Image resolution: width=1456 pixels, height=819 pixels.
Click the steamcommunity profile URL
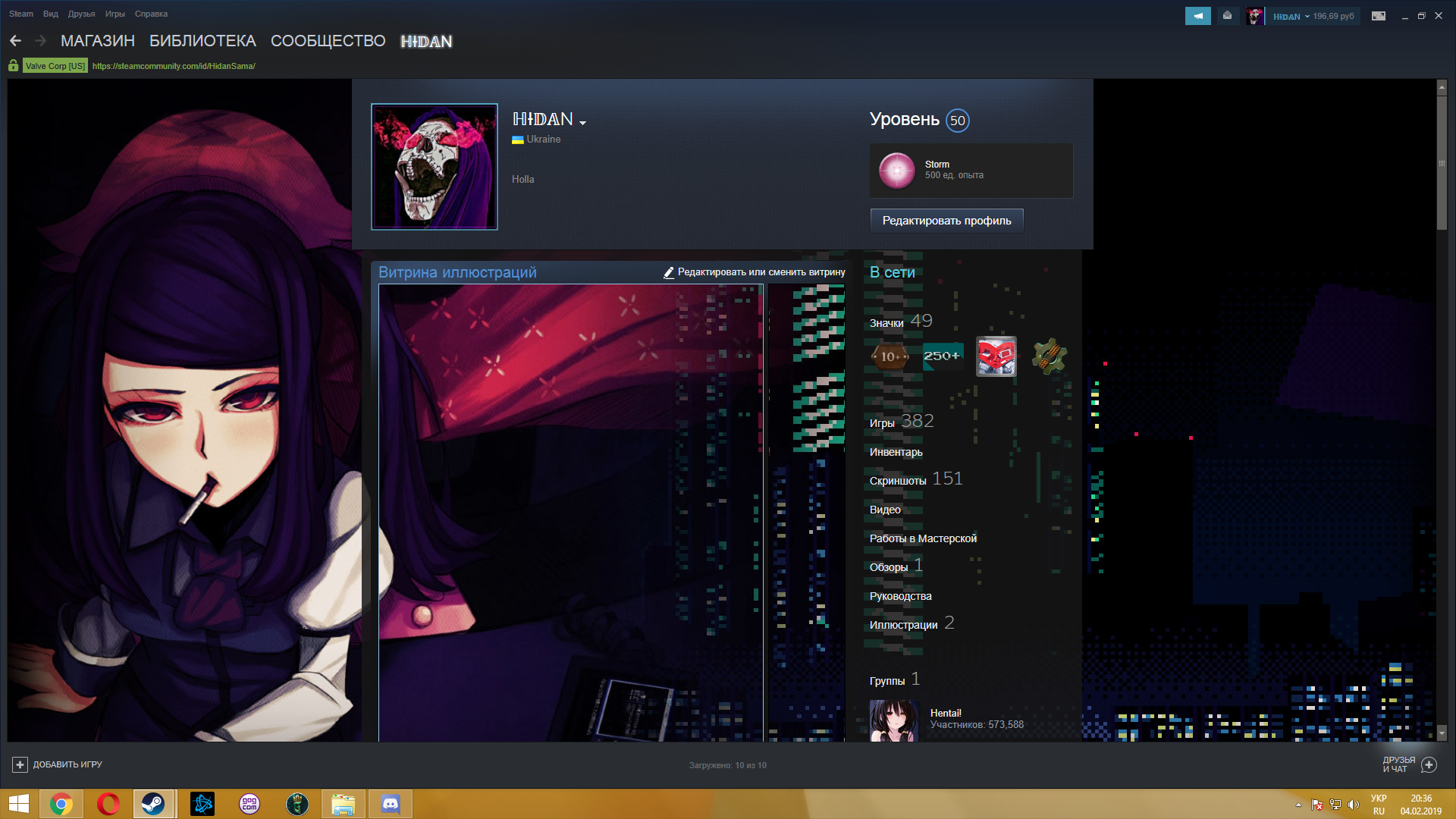click(174, 66)
